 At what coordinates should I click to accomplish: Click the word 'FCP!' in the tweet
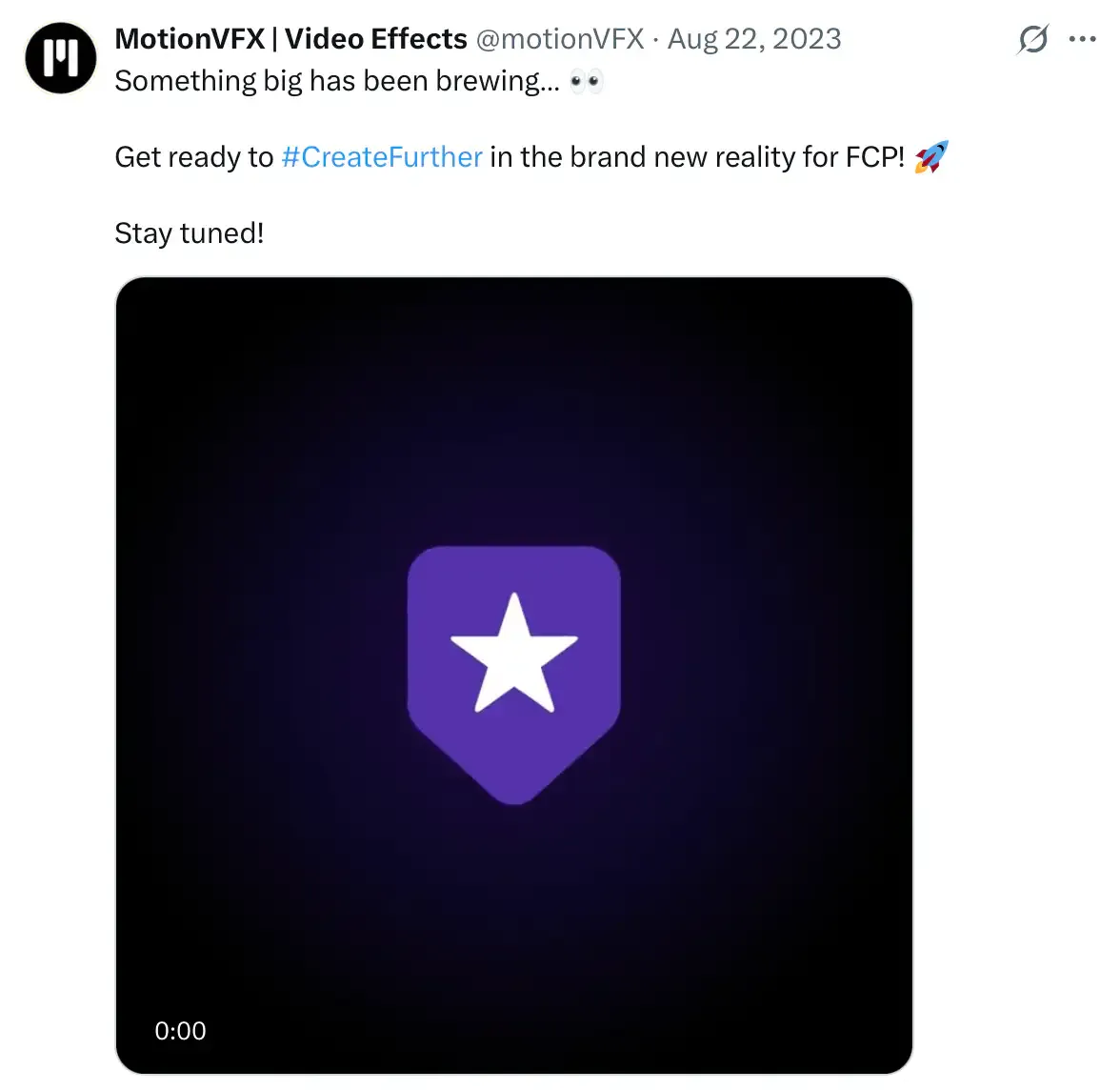pos(875,157)
